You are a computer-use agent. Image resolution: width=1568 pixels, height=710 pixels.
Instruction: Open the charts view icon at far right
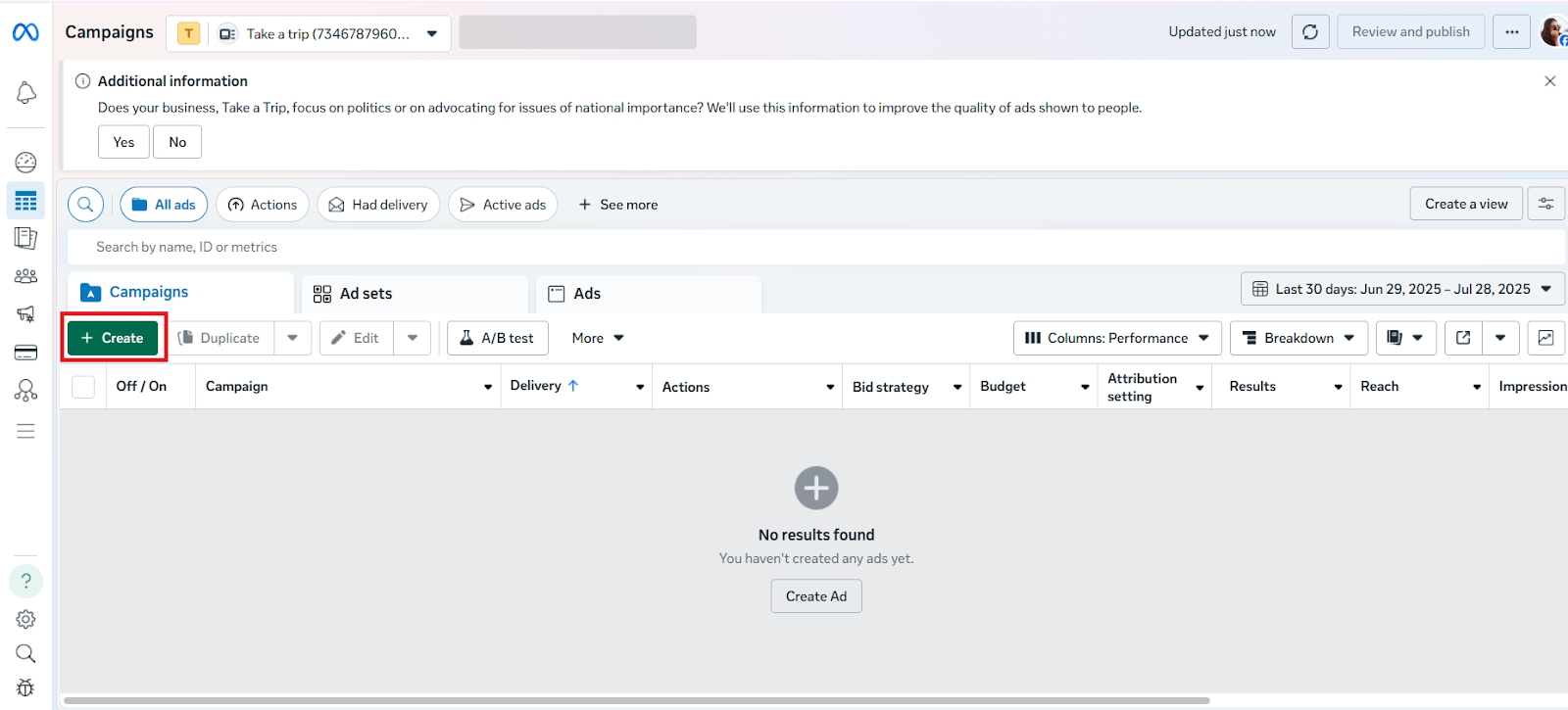pos(1545,338)
